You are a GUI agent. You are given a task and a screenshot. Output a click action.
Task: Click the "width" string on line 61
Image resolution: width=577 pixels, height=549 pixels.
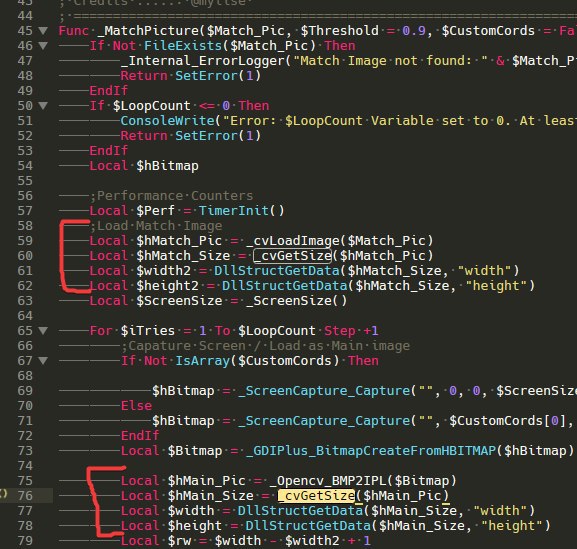[484, 271]
